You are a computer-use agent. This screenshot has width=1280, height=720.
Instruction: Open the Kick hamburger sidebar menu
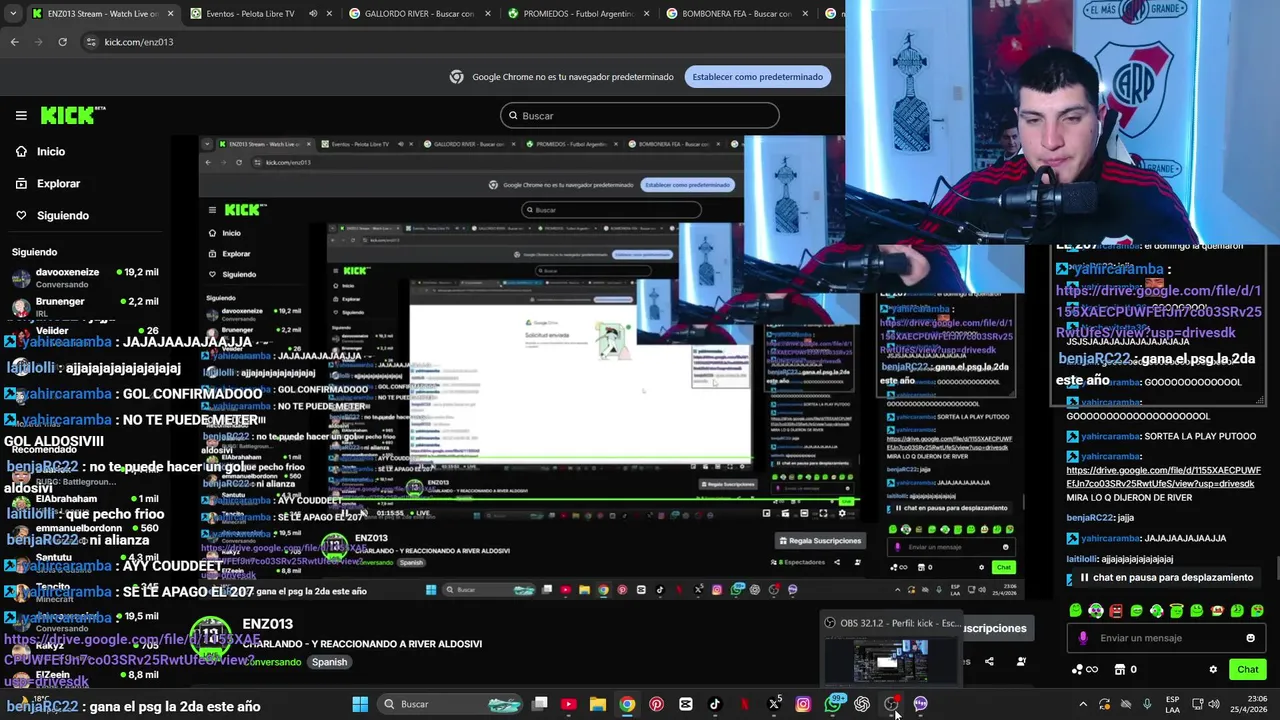tap(21, 115)
